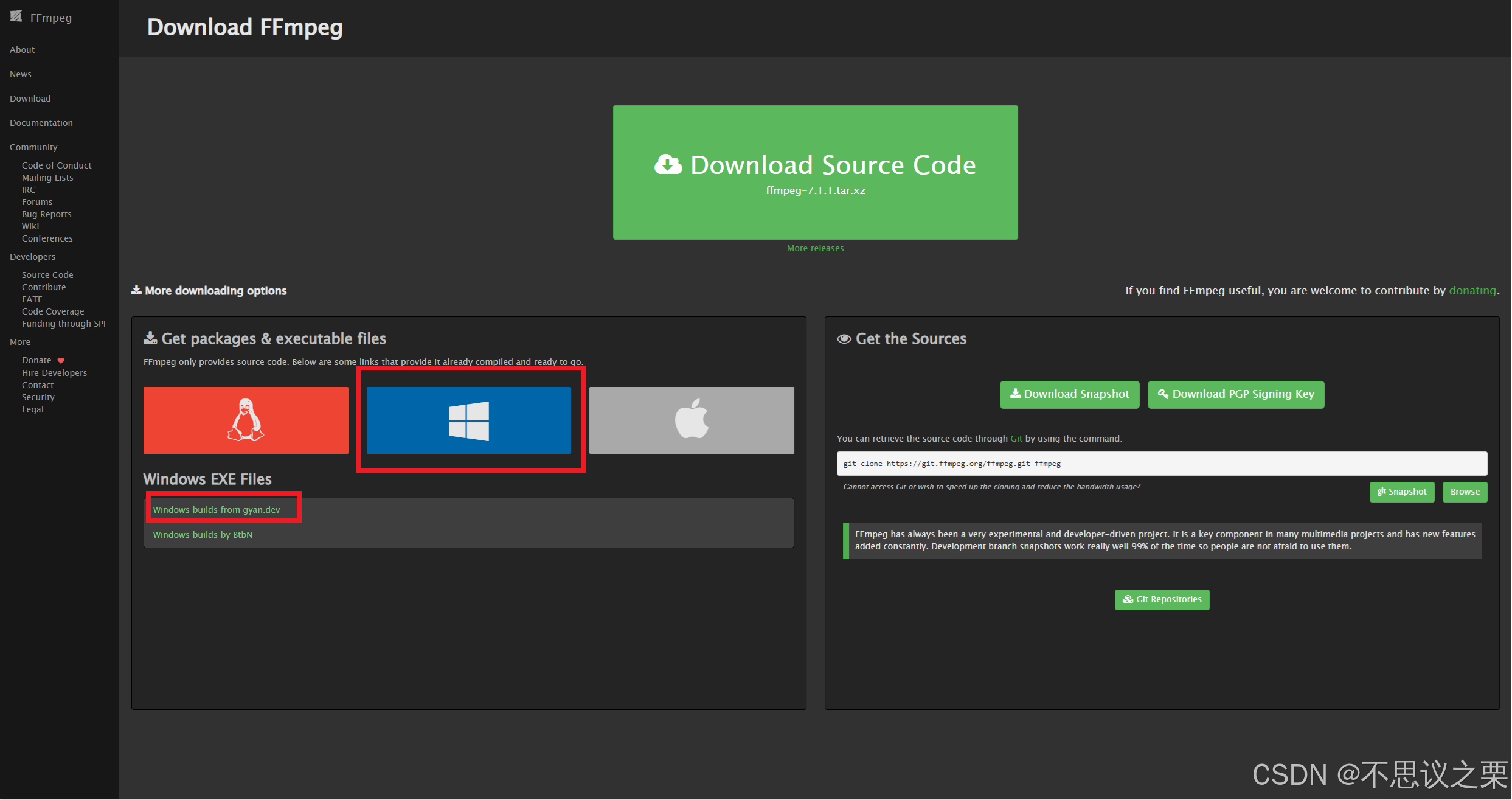Open Documentation in the sidebar

tap(41, 123)
